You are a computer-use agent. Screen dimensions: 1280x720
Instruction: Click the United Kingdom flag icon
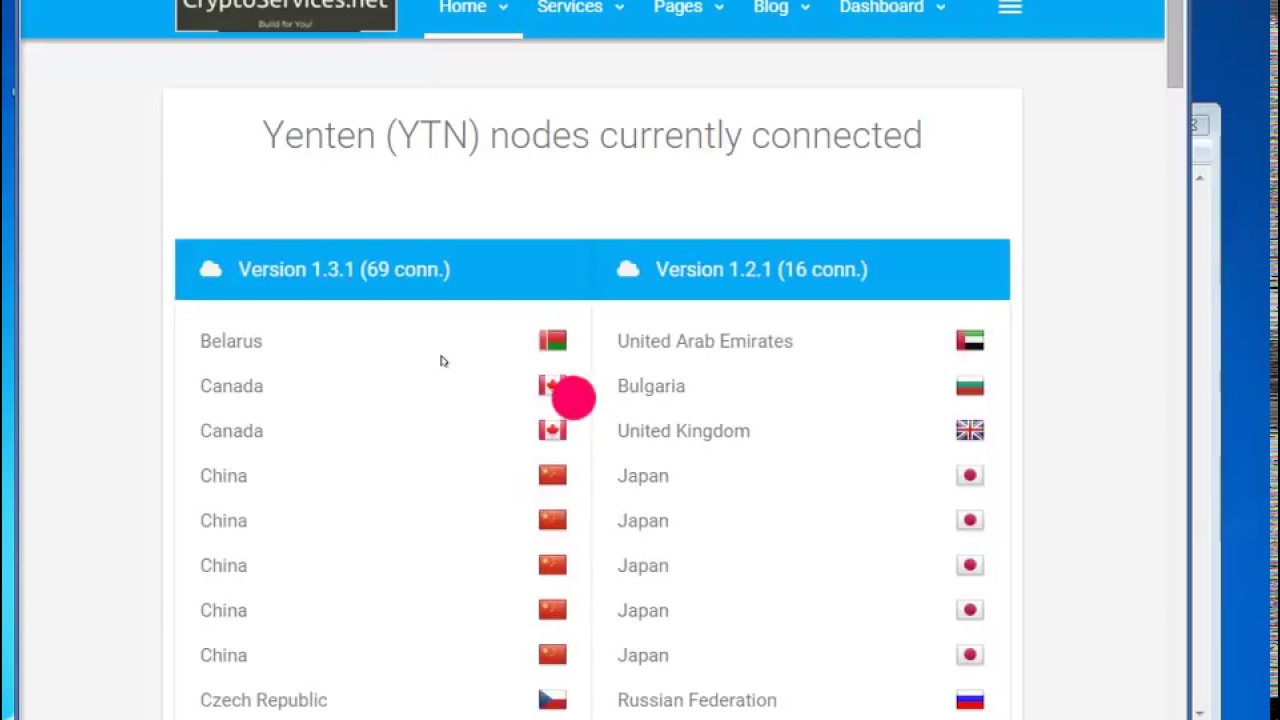pyautogui.click(x=970, y=431)
